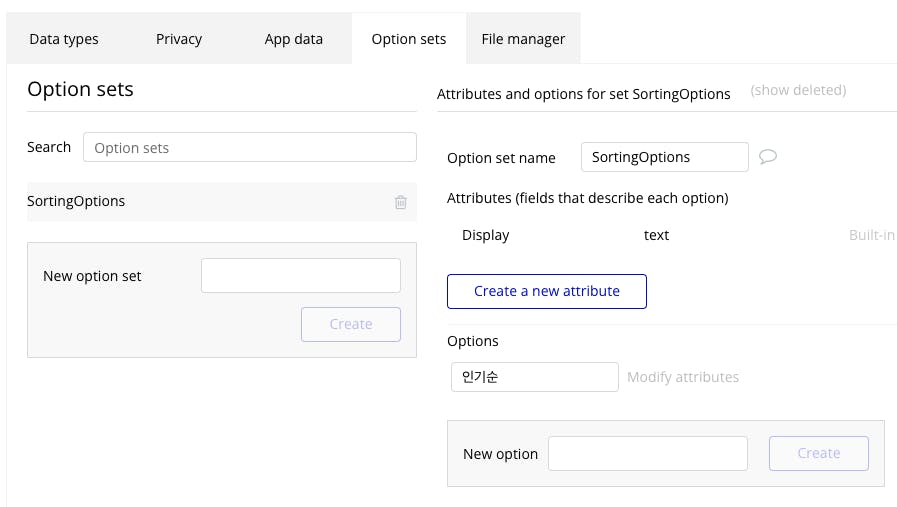The width and height of the screenshot is (897, 507).
Task: Open Modify attributes for 인기순 option
Action: 683,377
